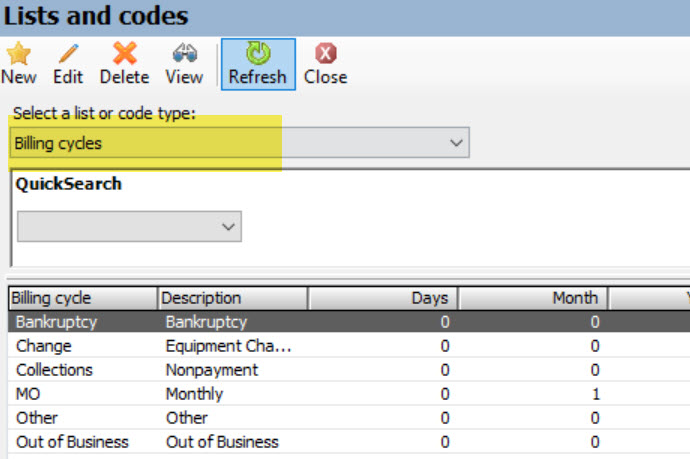This screenshot has height=459, width=690.
Task: Select the Bankruptcy billing cycle row
Action: pos(48,322)
